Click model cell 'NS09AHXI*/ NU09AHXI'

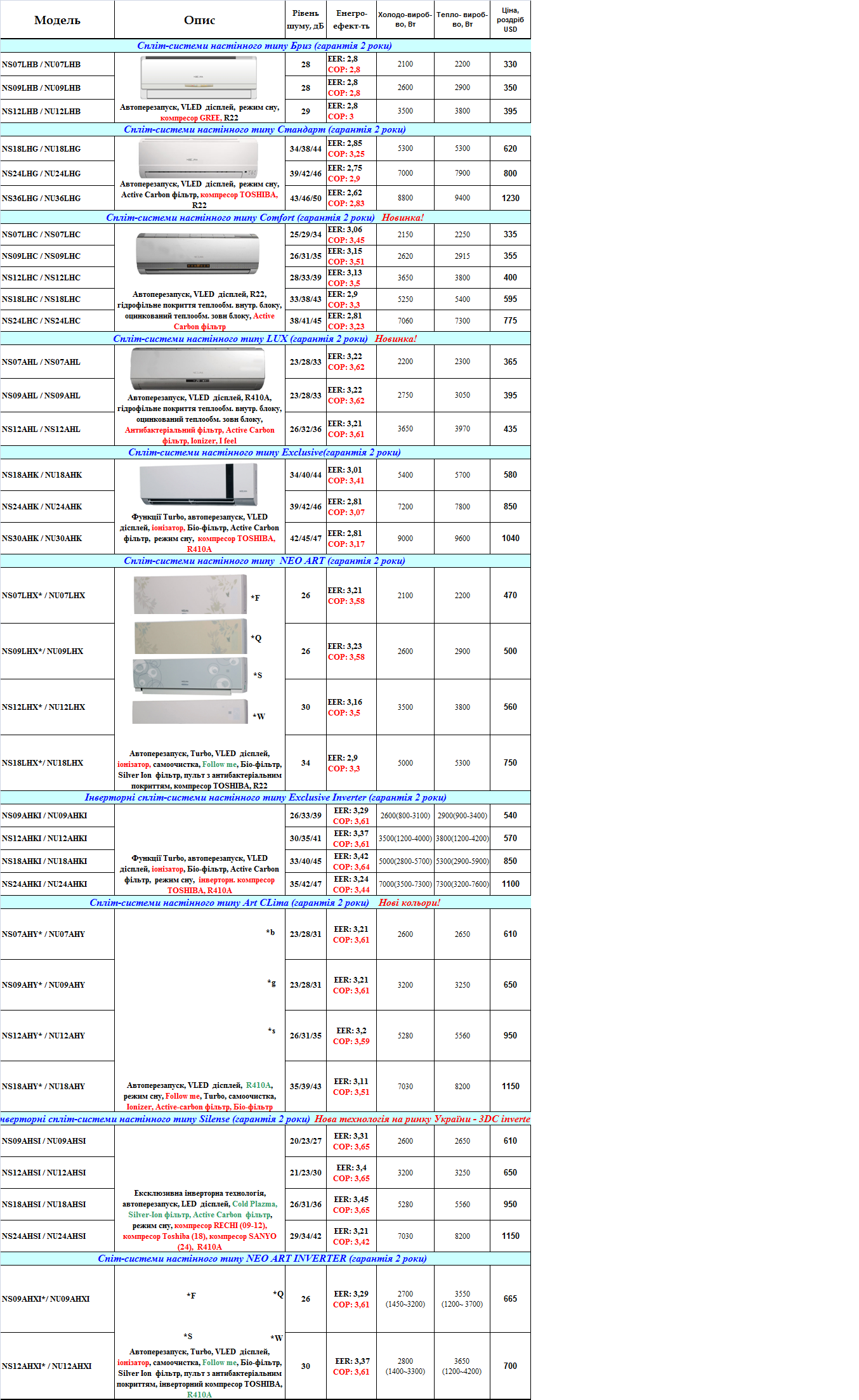pos(57,1299)
